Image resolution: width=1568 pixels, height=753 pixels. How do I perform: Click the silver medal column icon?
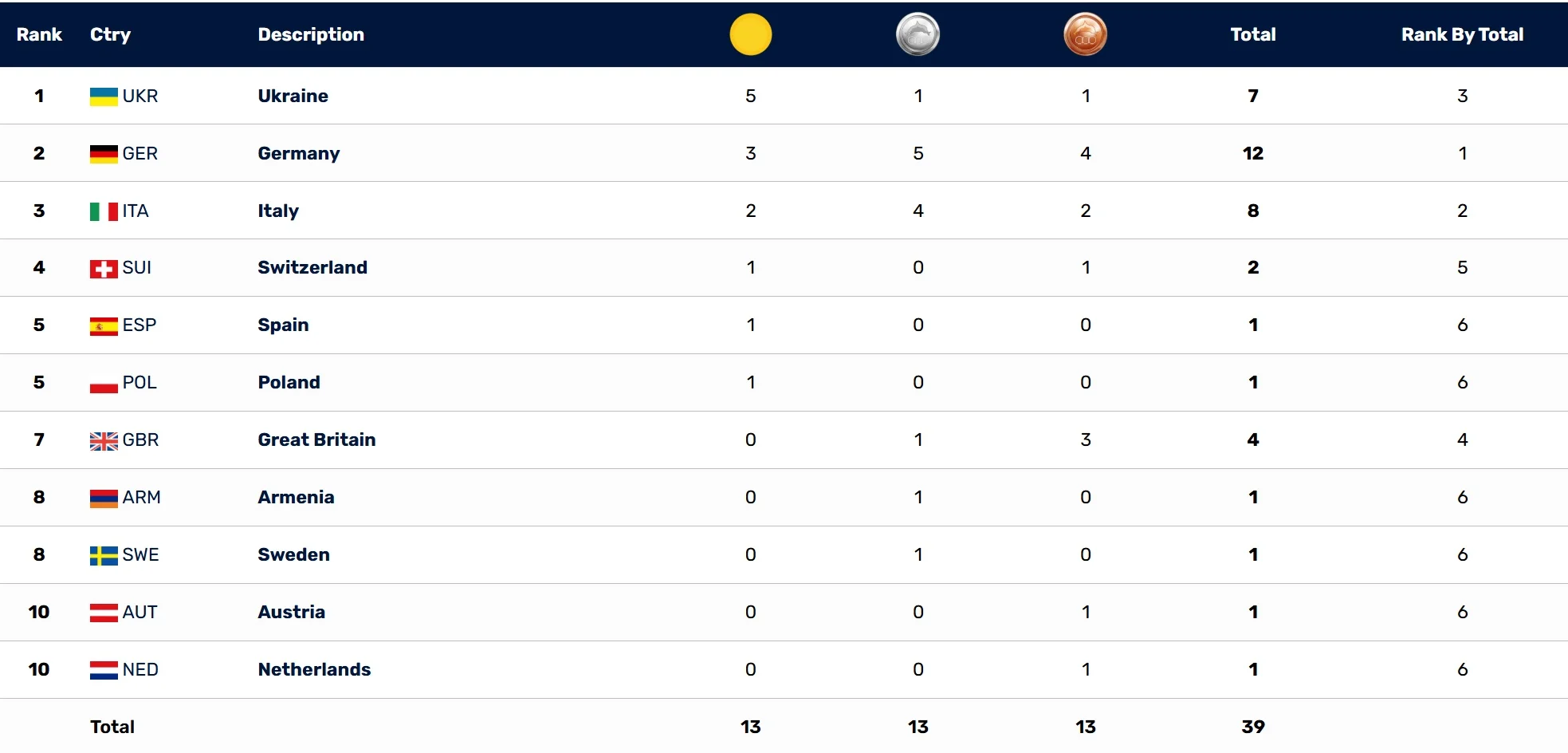pos(918,35)
